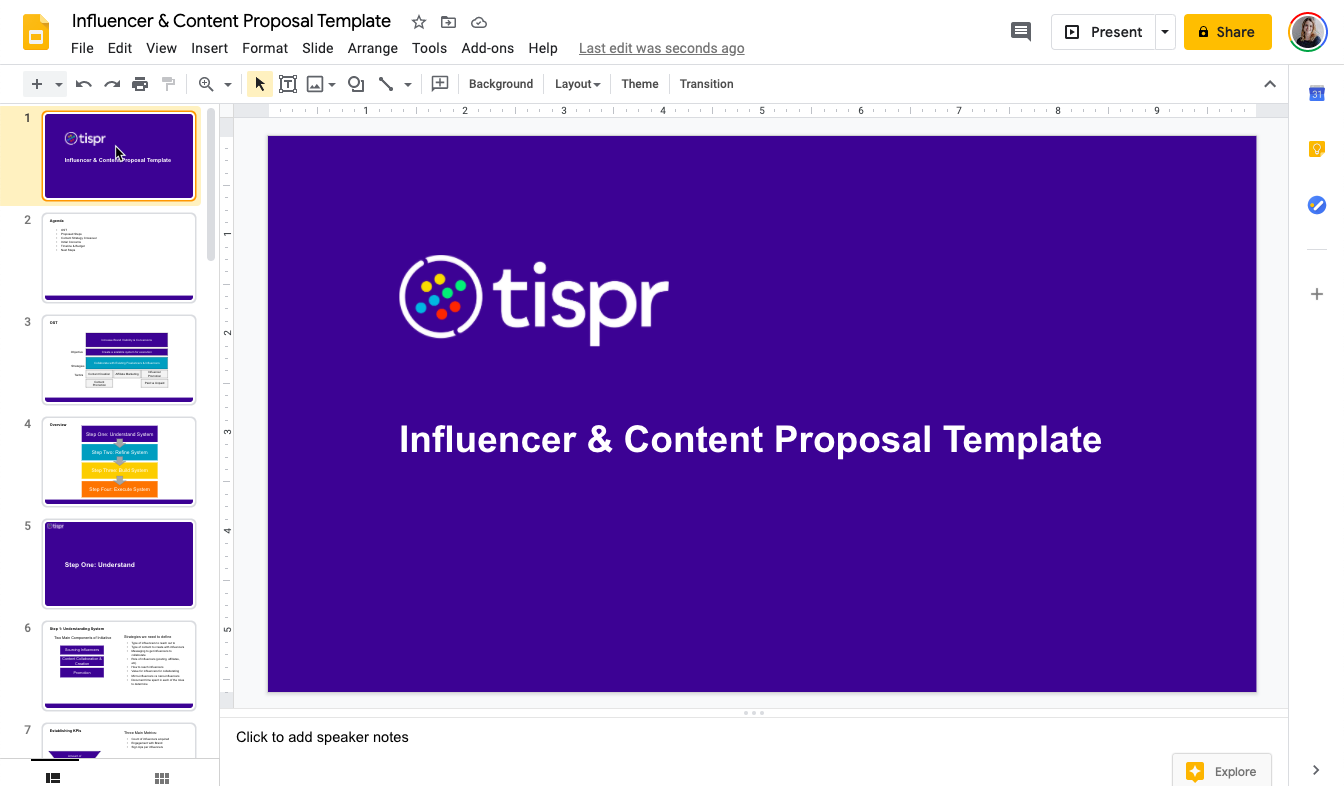
Task: Click the yellow Share button
Action: tap(1227, 32)
